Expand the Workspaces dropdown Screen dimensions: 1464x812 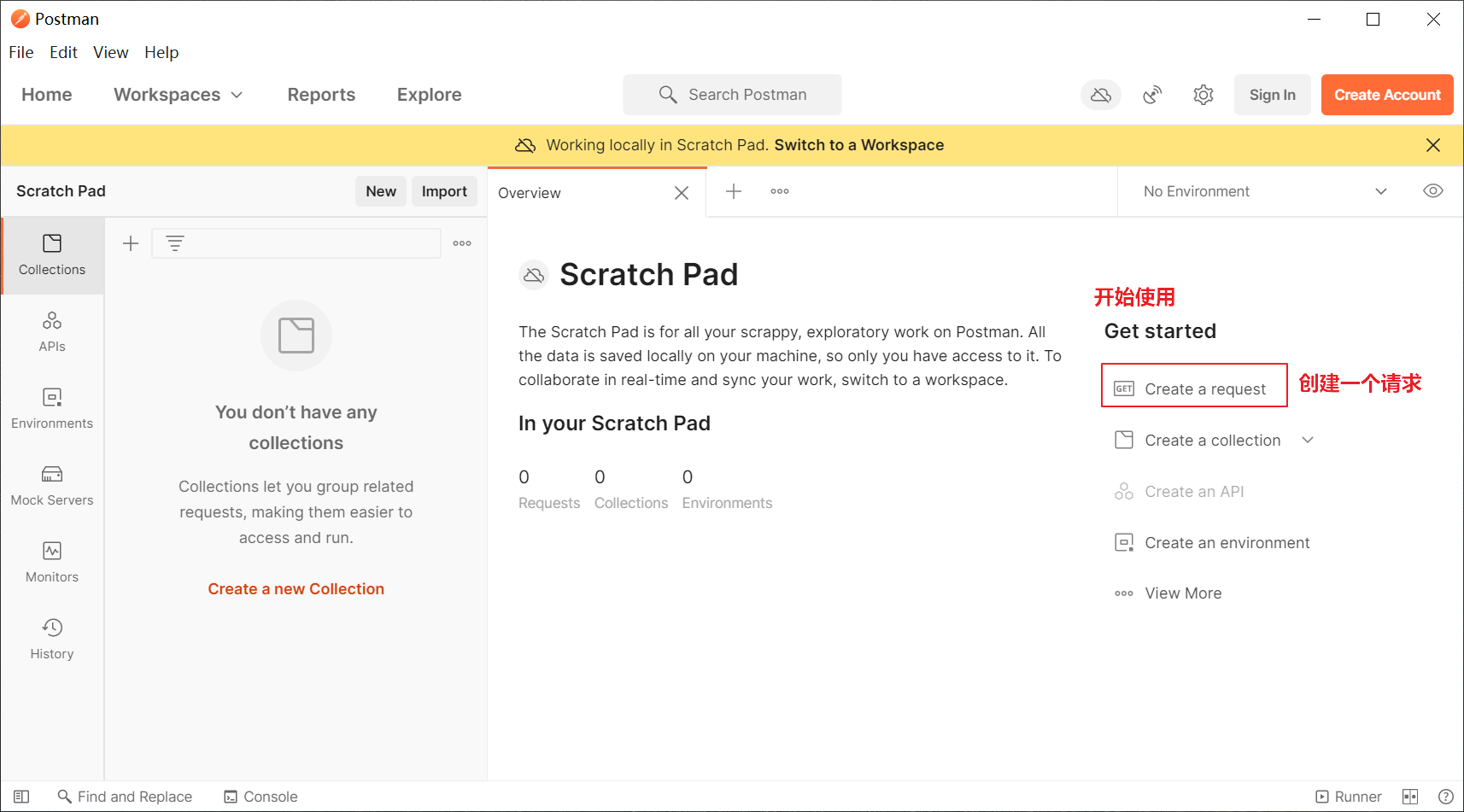tap(178, 95)
